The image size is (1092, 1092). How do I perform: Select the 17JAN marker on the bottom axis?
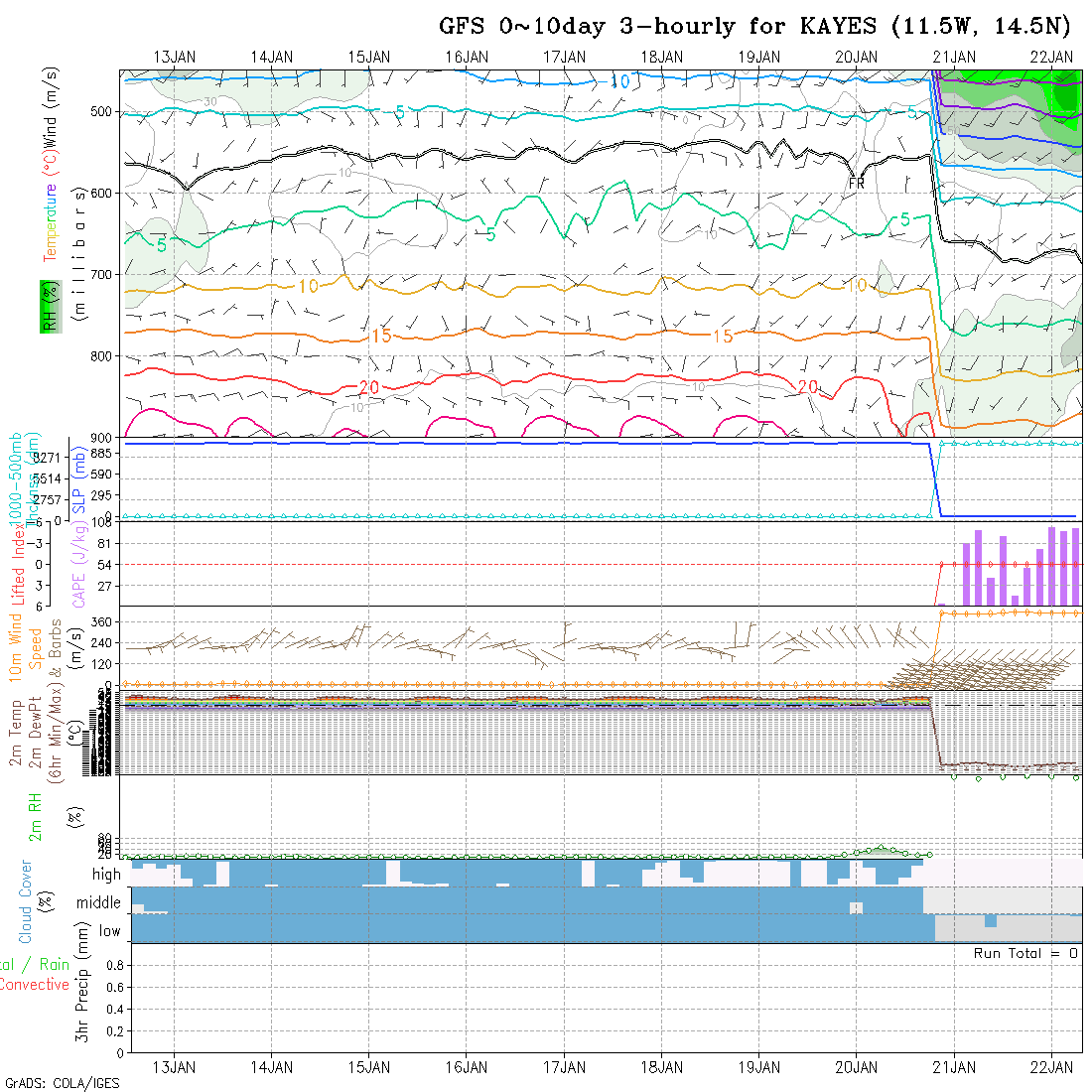pos(564,1067)
